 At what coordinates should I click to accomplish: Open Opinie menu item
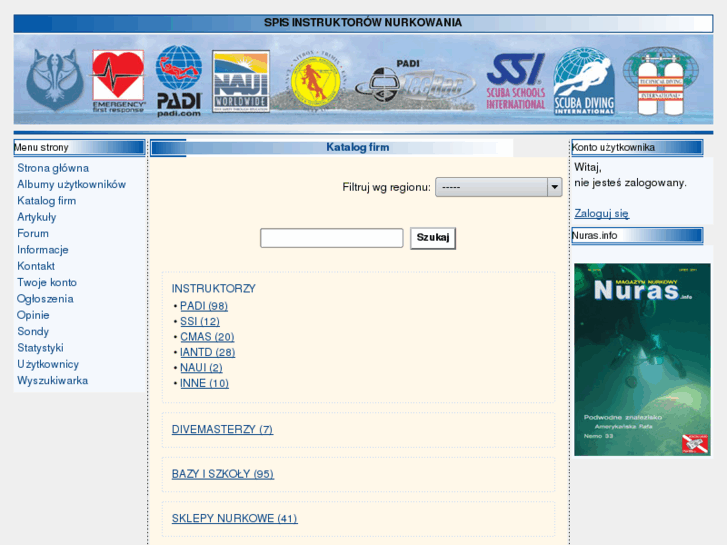point(33,315)
